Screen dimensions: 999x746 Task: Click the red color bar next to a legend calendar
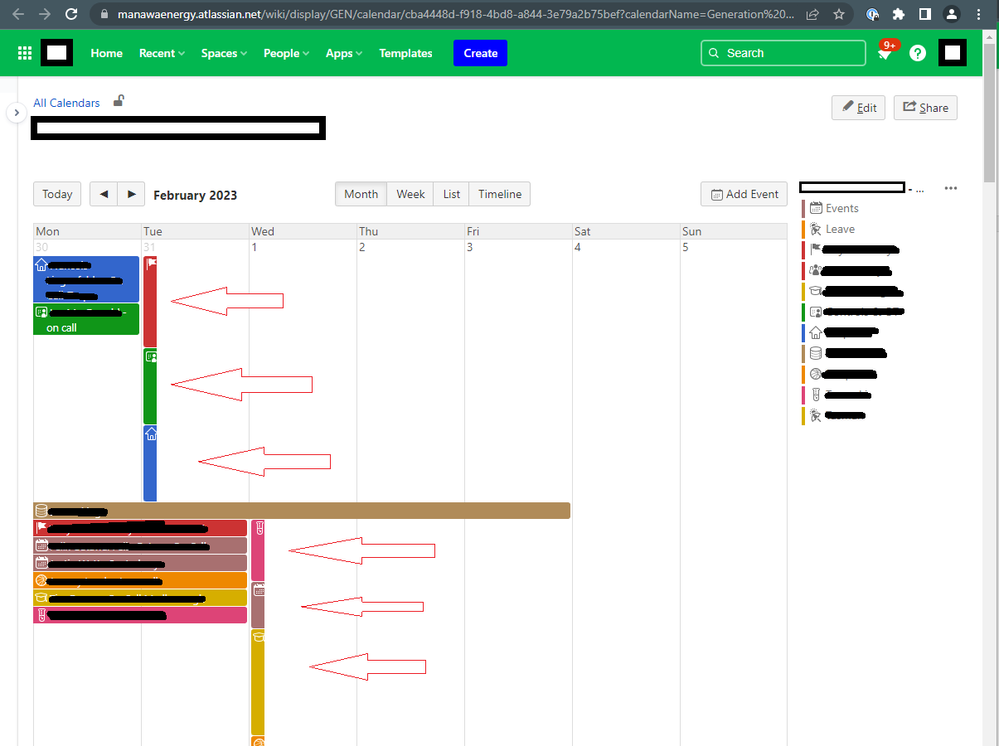[x=802, y=249]
